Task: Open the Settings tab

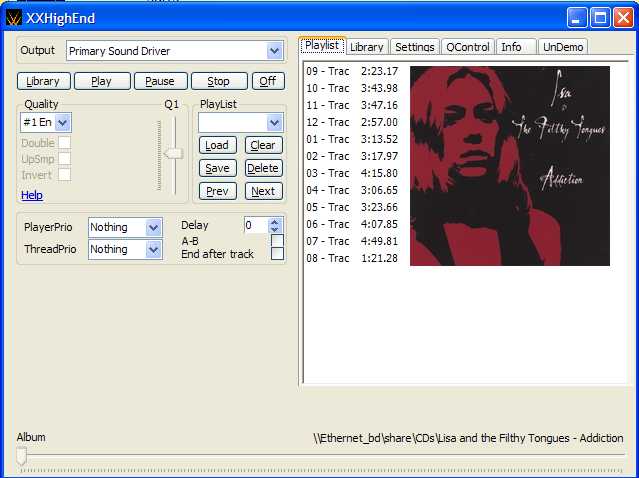Action: pos(414,47)
